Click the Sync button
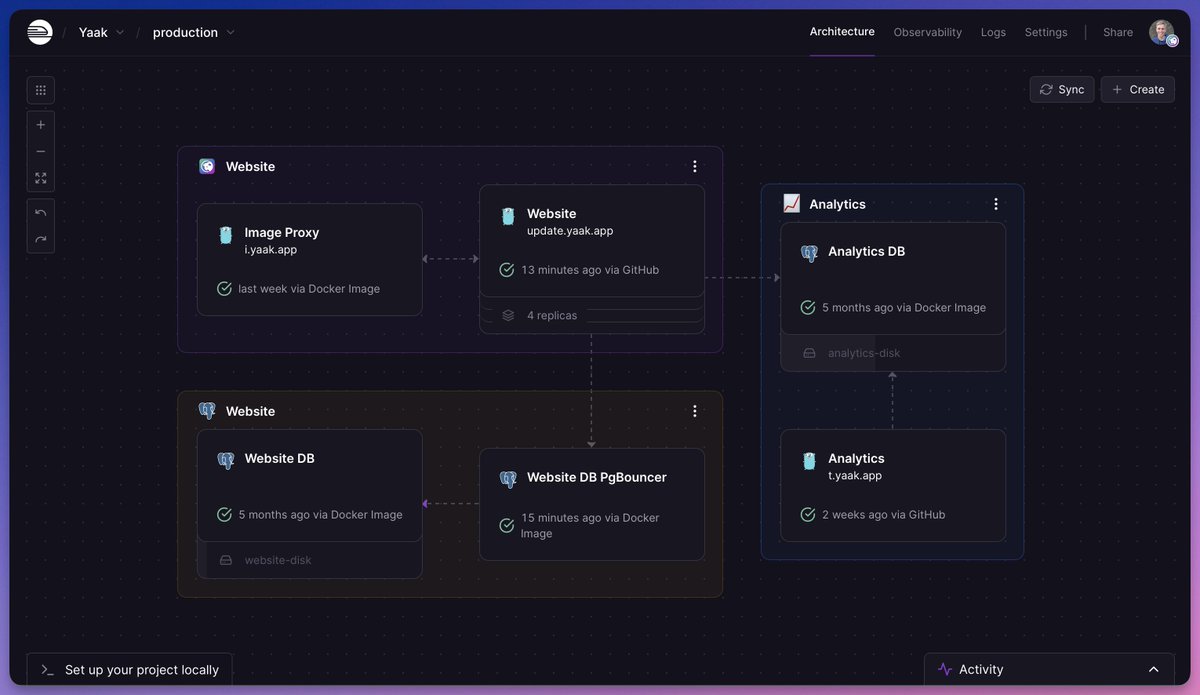This screenshot has width=1200, height=695. click(1062, 89)
